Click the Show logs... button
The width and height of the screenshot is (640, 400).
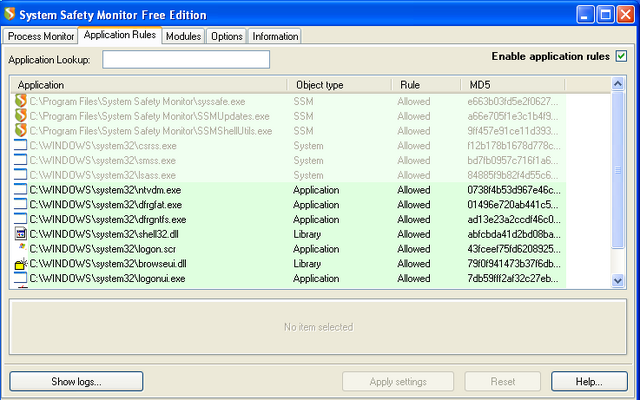[x=76, y=381]
